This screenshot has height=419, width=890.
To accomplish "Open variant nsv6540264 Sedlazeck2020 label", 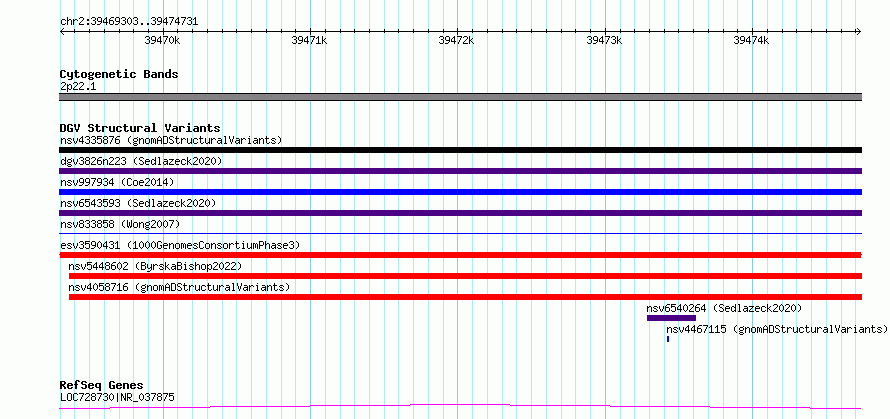I will (724, 308).
